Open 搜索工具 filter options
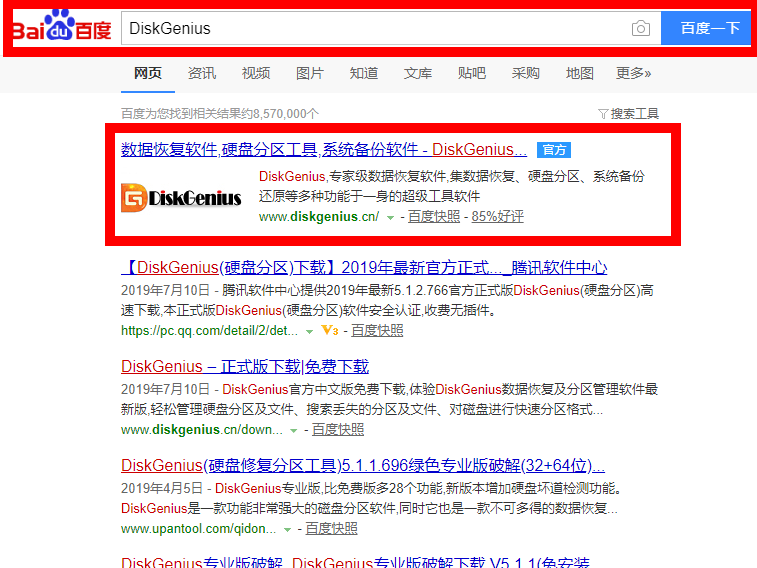757x568 pixels. [629, 114]
